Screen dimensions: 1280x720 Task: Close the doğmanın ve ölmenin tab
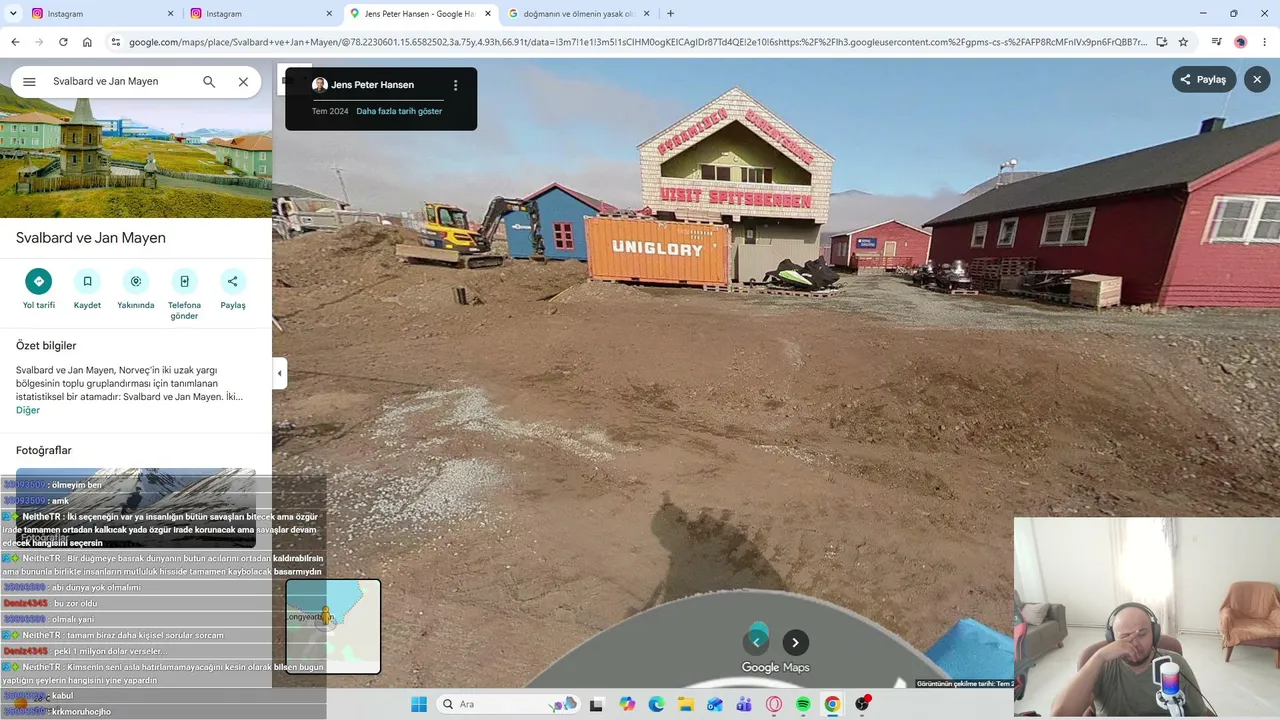(646, 14)
